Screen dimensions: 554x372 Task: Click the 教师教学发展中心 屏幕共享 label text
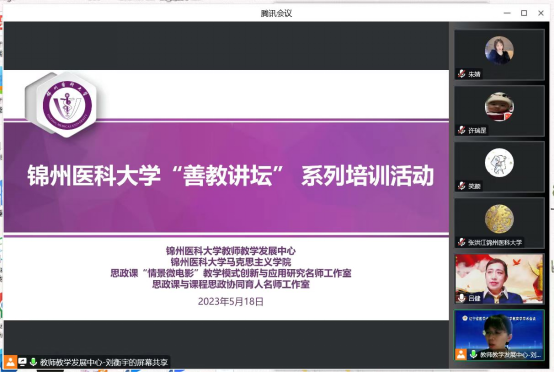[x=104, y=362]
